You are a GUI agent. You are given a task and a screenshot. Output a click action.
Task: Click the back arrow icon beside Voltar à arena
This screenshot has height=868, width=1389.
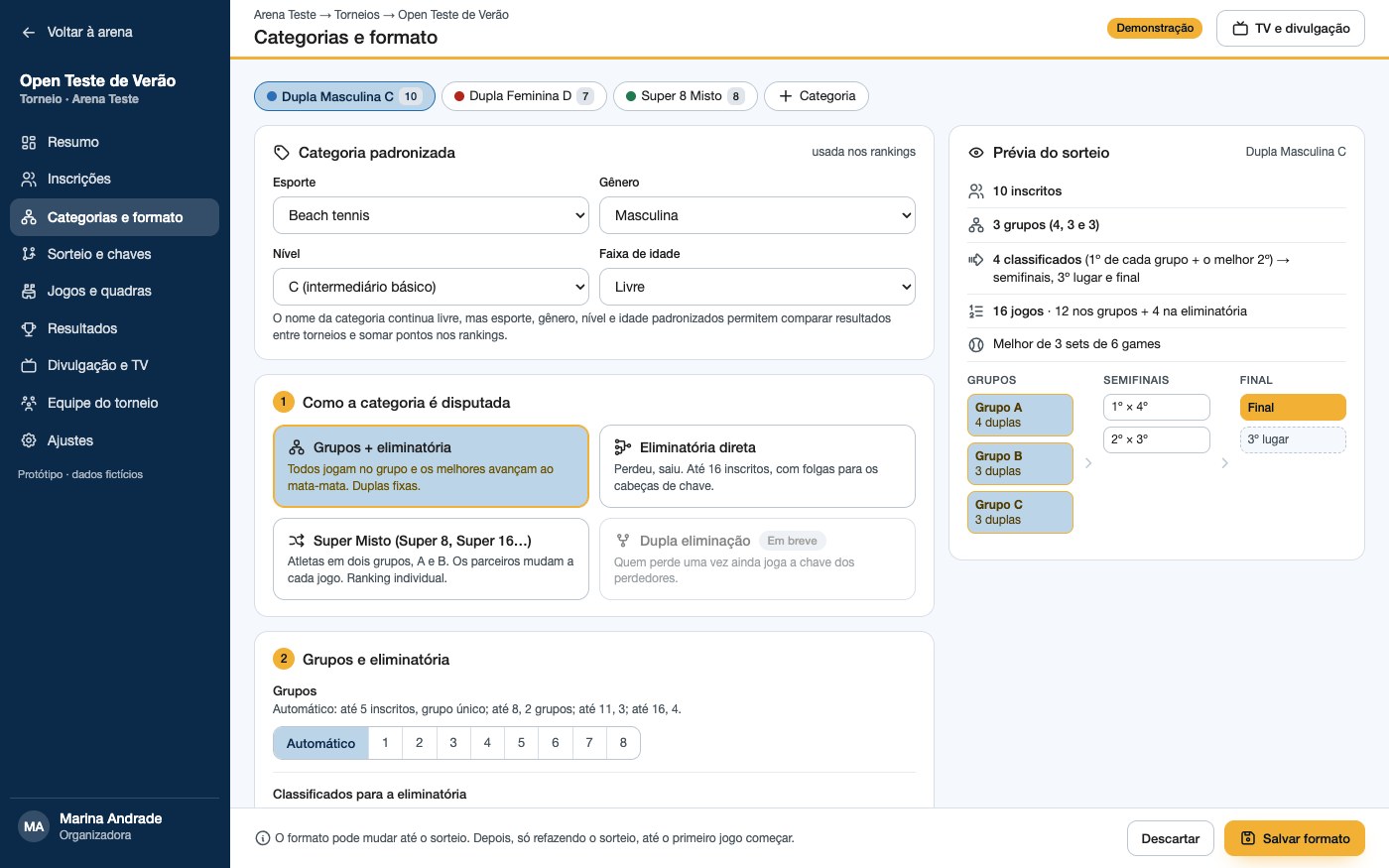point(29,33)
